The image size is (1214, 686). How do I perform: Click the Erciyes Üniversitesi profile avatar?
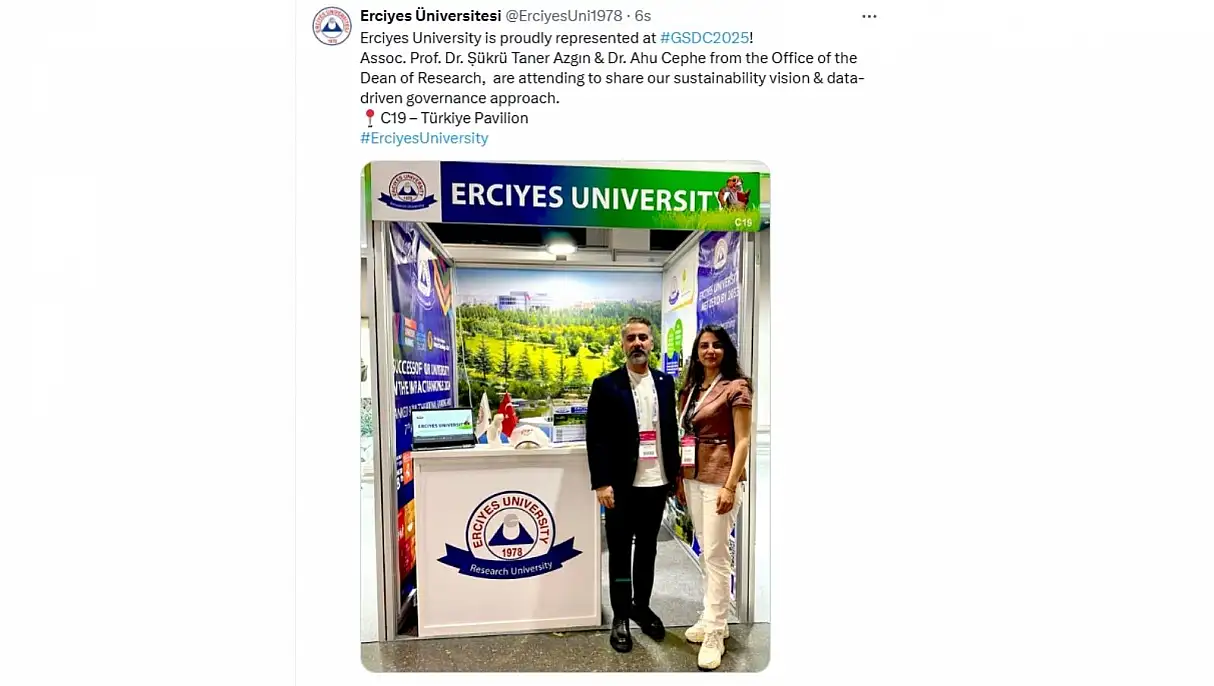pyautogui.click(x=332, y=26)
